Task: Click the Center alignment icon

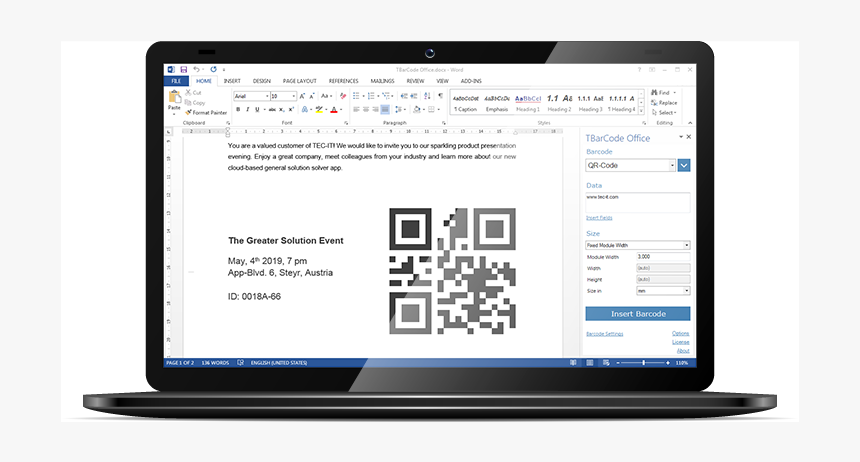Action: coord(366,110)
